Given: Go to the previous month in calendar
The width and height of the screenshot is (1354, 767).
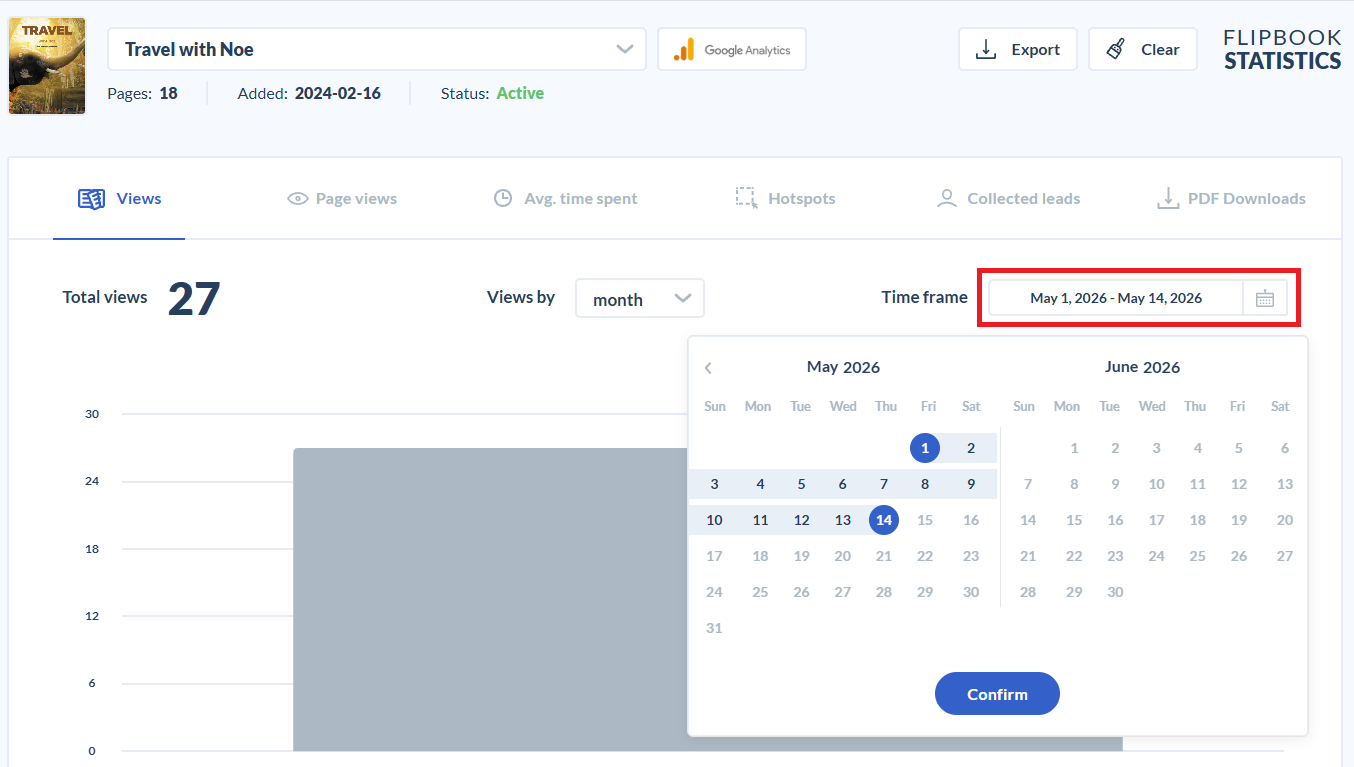Looking at the screenshot, I should (708, 368).
